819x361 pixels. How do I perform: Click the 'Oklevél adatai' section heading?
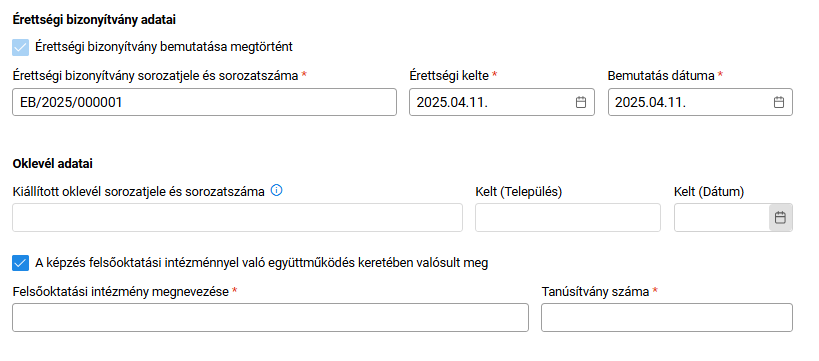click(52, 164)
